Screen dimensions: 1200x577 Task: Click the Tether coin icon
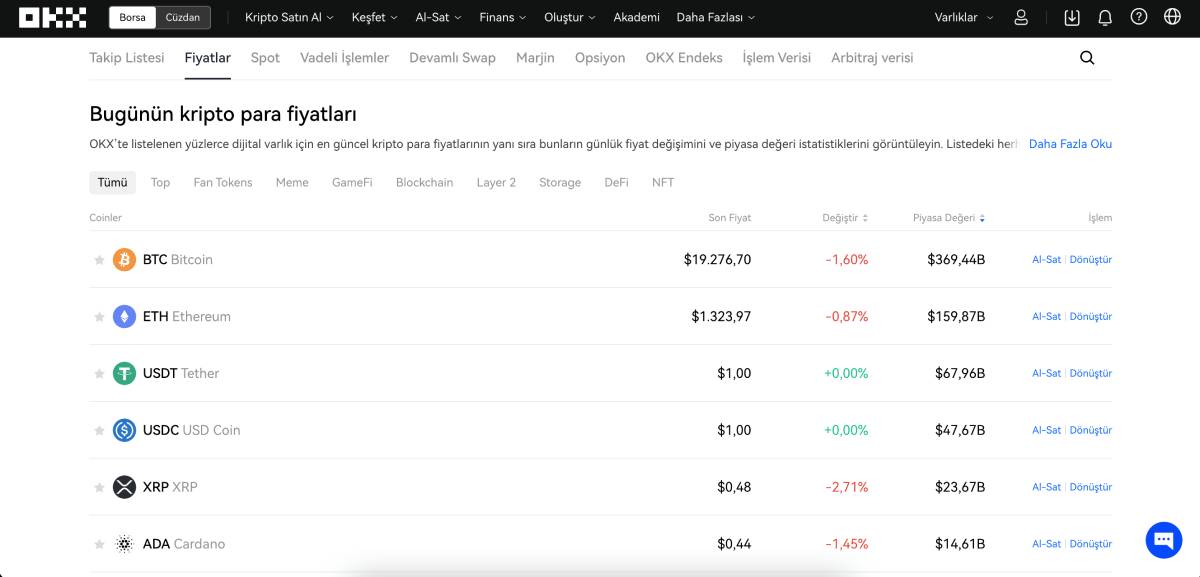click(x=124, y=374)
